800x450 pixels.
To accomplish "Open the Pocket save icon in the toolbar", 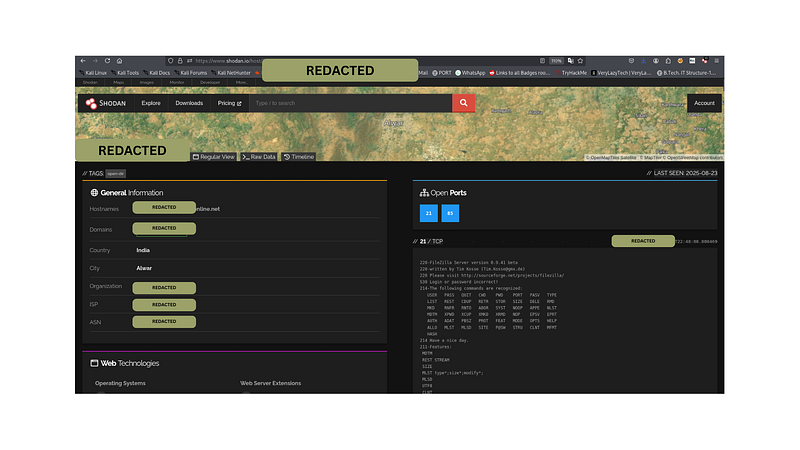I will (x=631, y=61).
